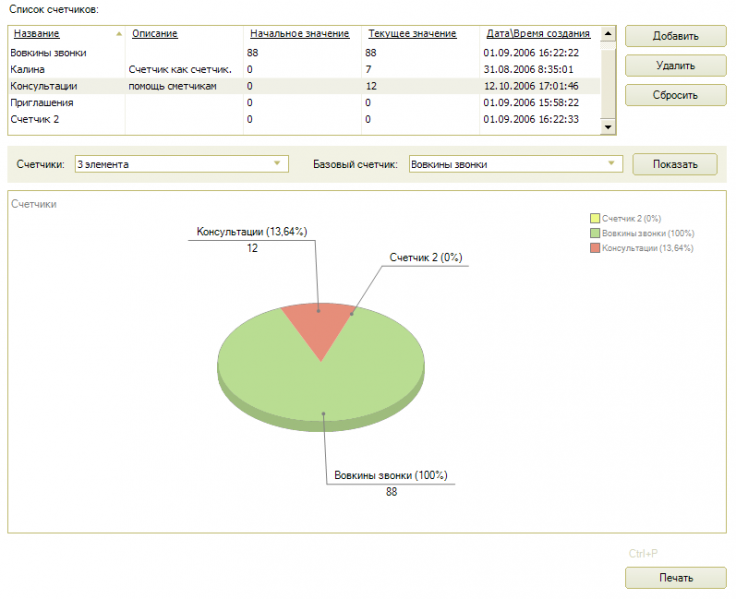Select the Счетчик 2 row
Image resolution: width=736 pixels, height=599 pixels.
(x=304, y=119)
